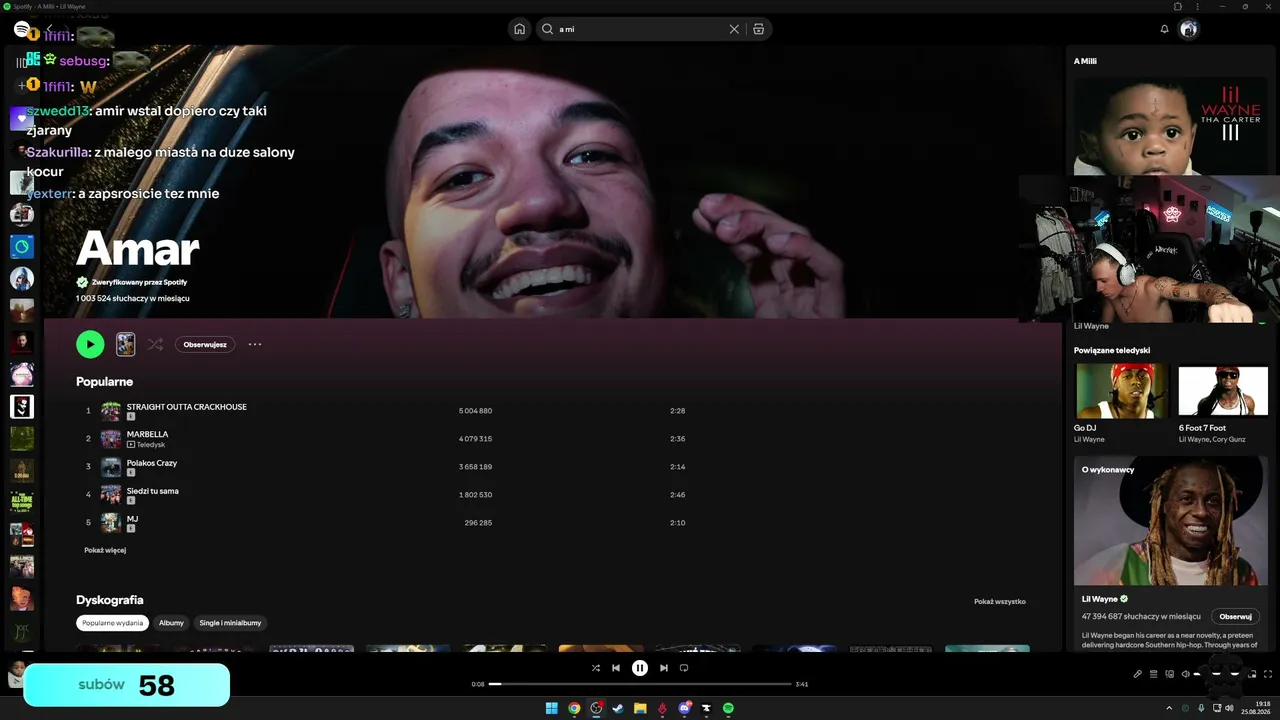
Task: Select the Single i minialbumy filter
Action: (230, 623)
